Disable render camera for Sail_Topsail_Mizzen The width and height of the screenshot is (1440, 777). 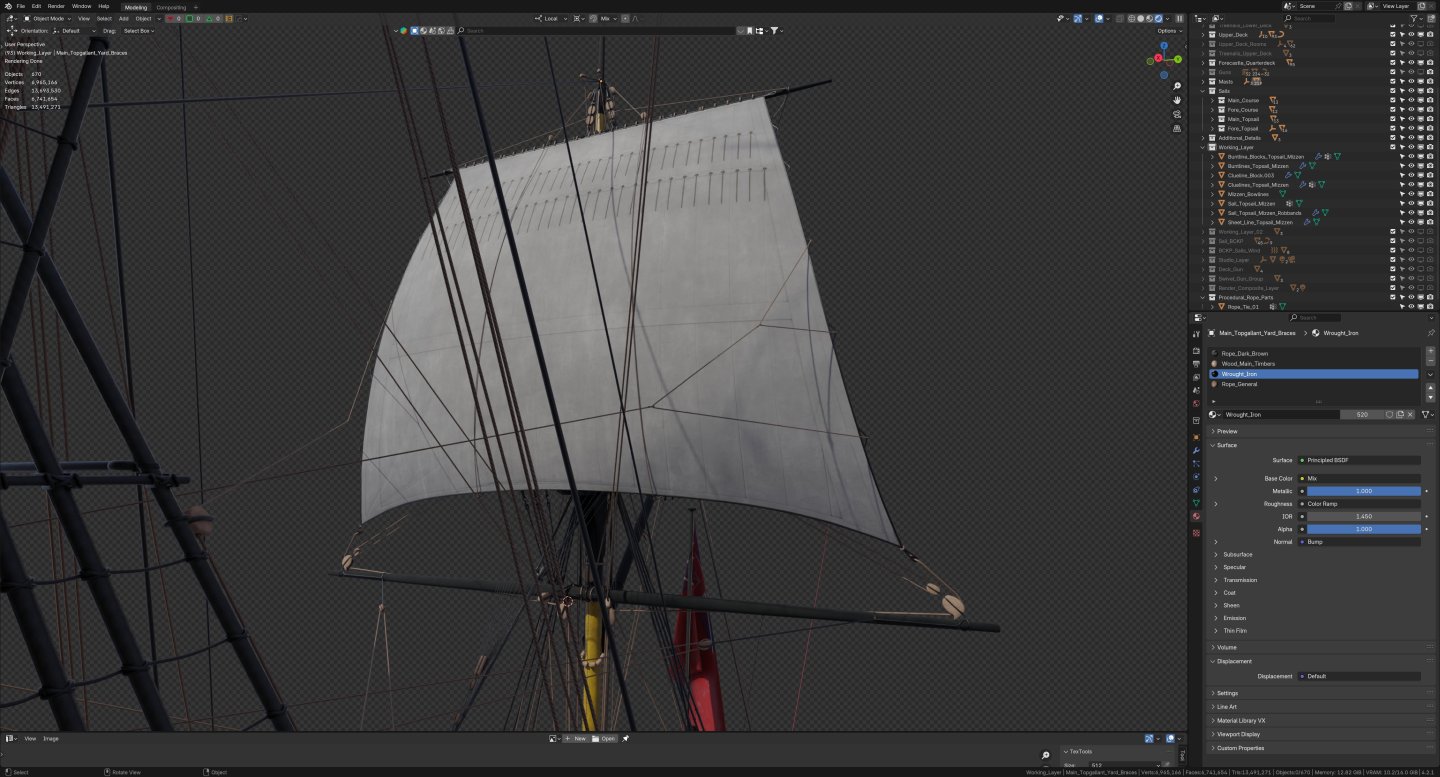1430,203
